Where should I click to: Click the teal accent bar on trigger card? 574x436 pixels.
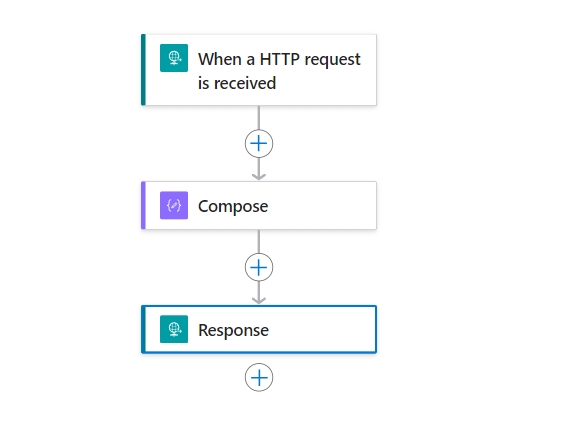[x=144, y=70]
